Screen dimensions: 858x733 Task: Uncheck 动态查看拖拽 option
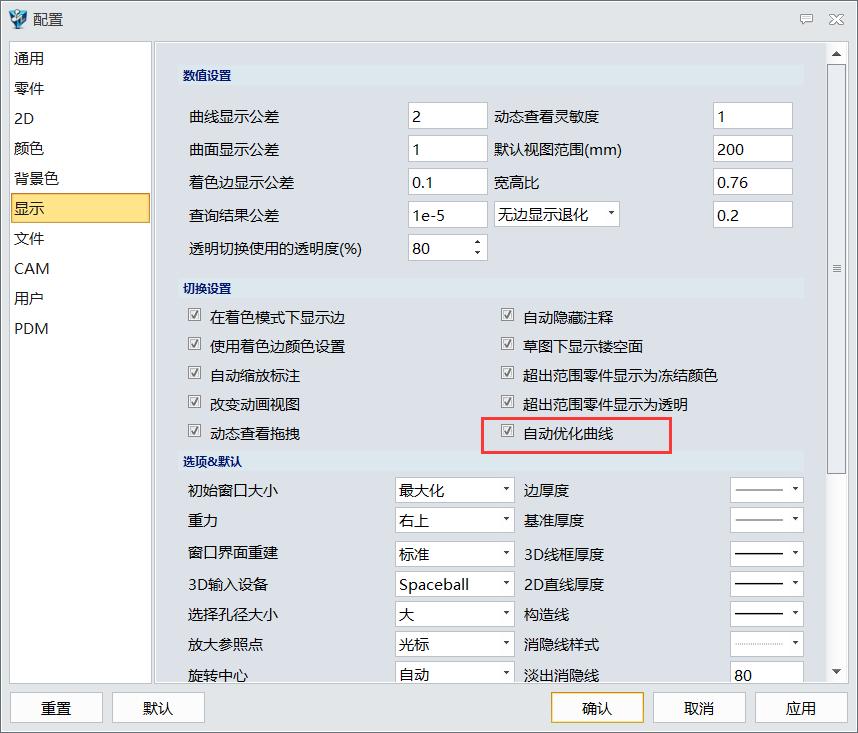[194, 434]
